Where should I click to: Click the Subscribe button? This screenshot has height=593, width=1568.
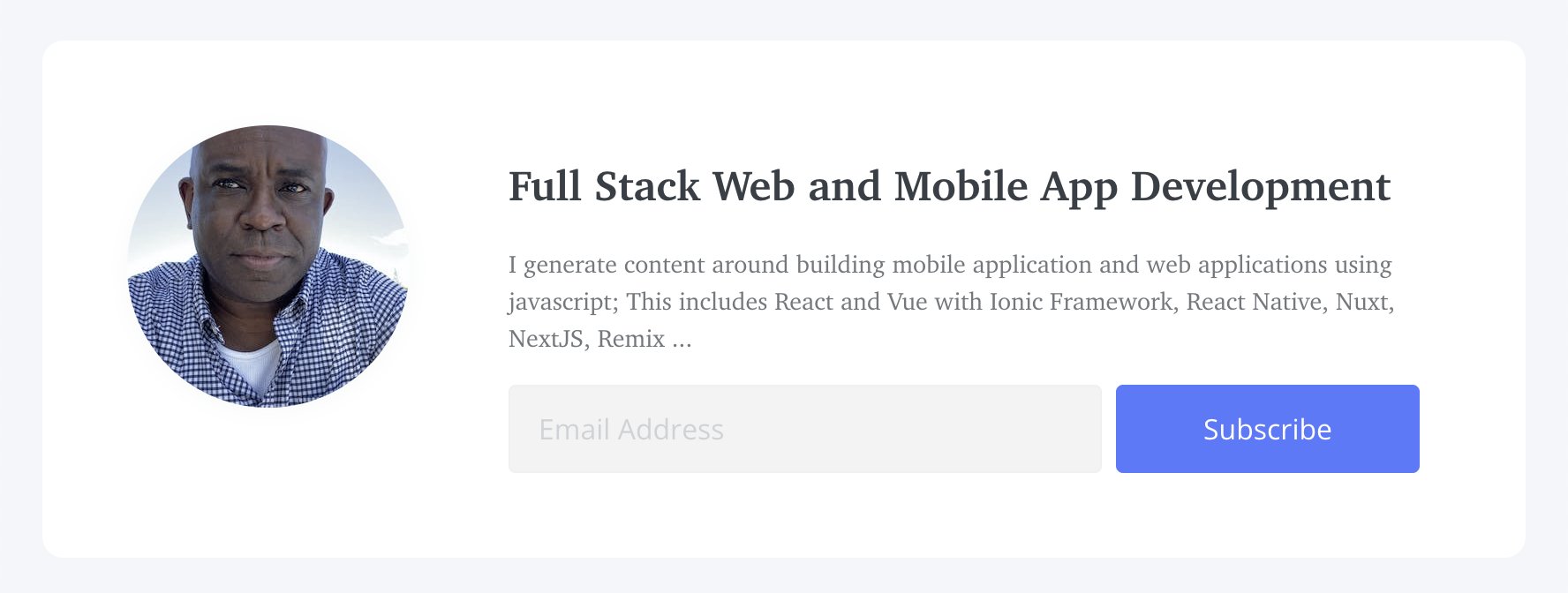[1267, 429]
